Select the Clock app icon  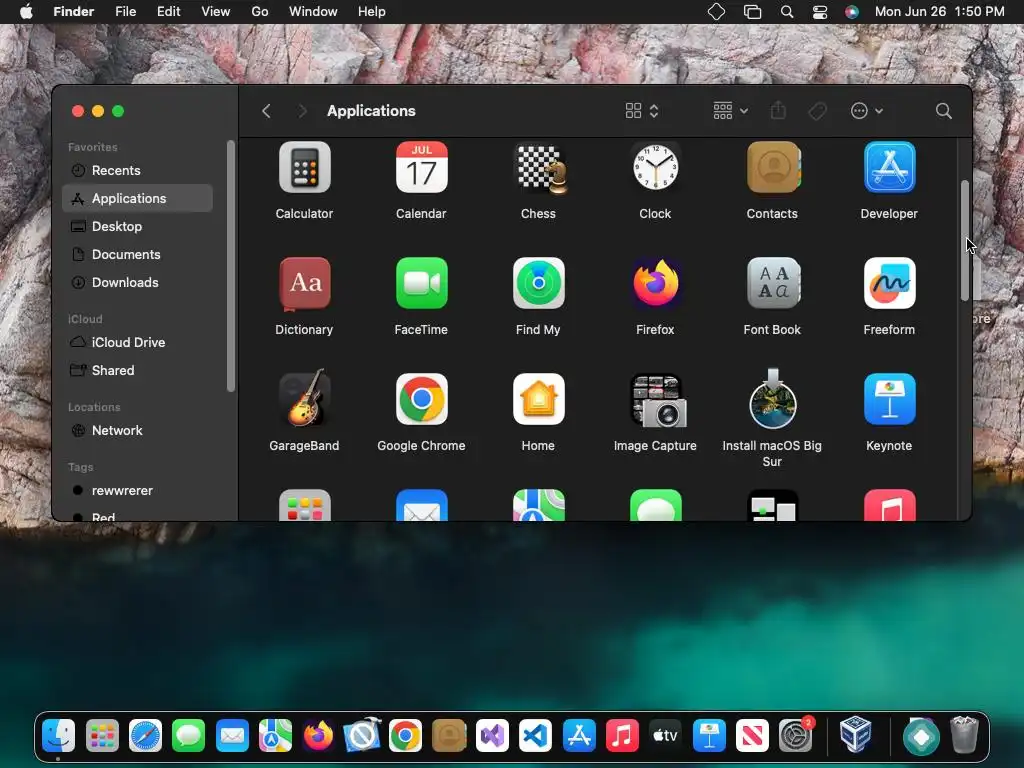click(655, 168)
